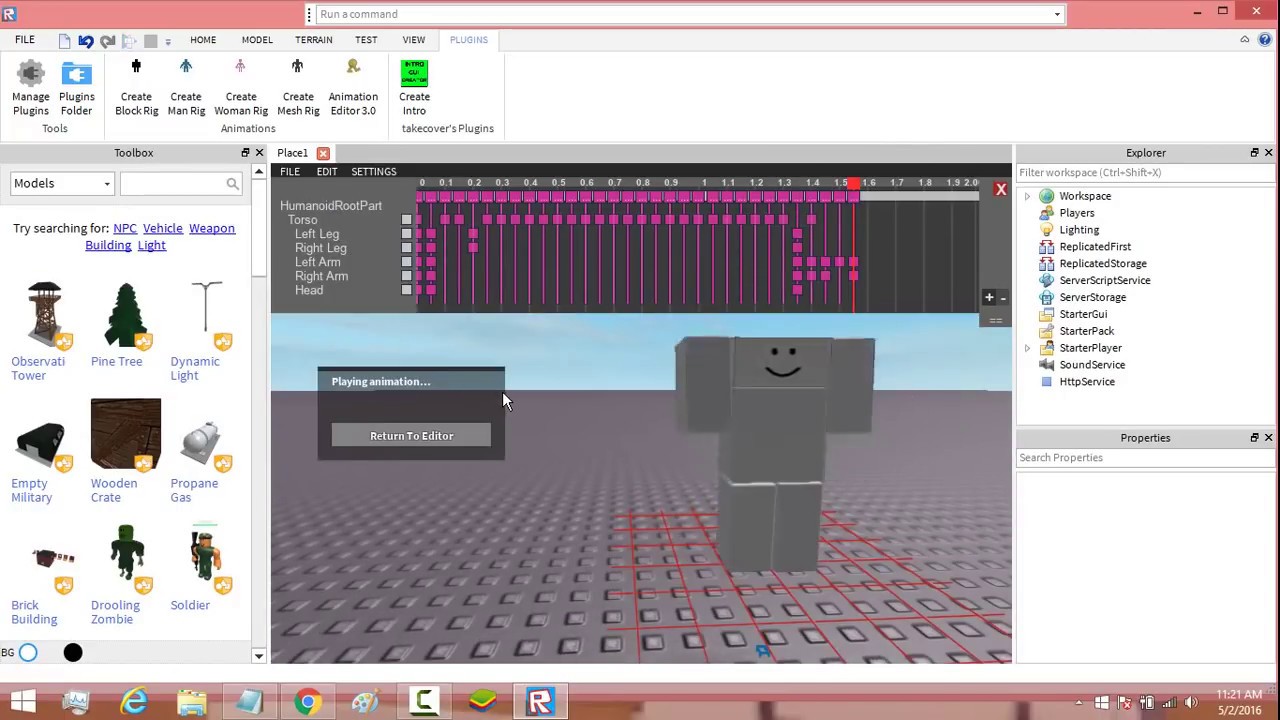Open Camtasia from the taskbar

pos(424,702)
